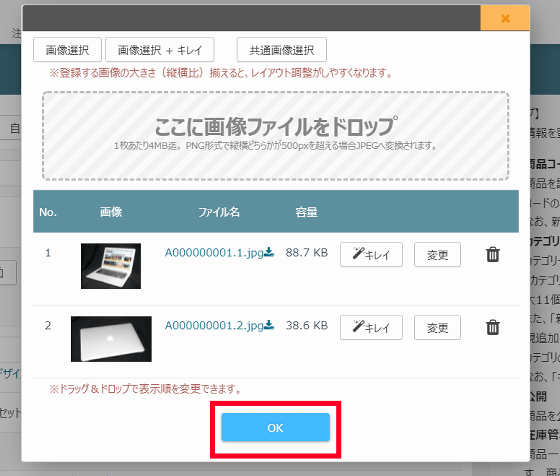Click the ドラッグ&ドロップ reorder hint text
The height and width of the screenshot is (476, 560).
(x=145, y=389)
